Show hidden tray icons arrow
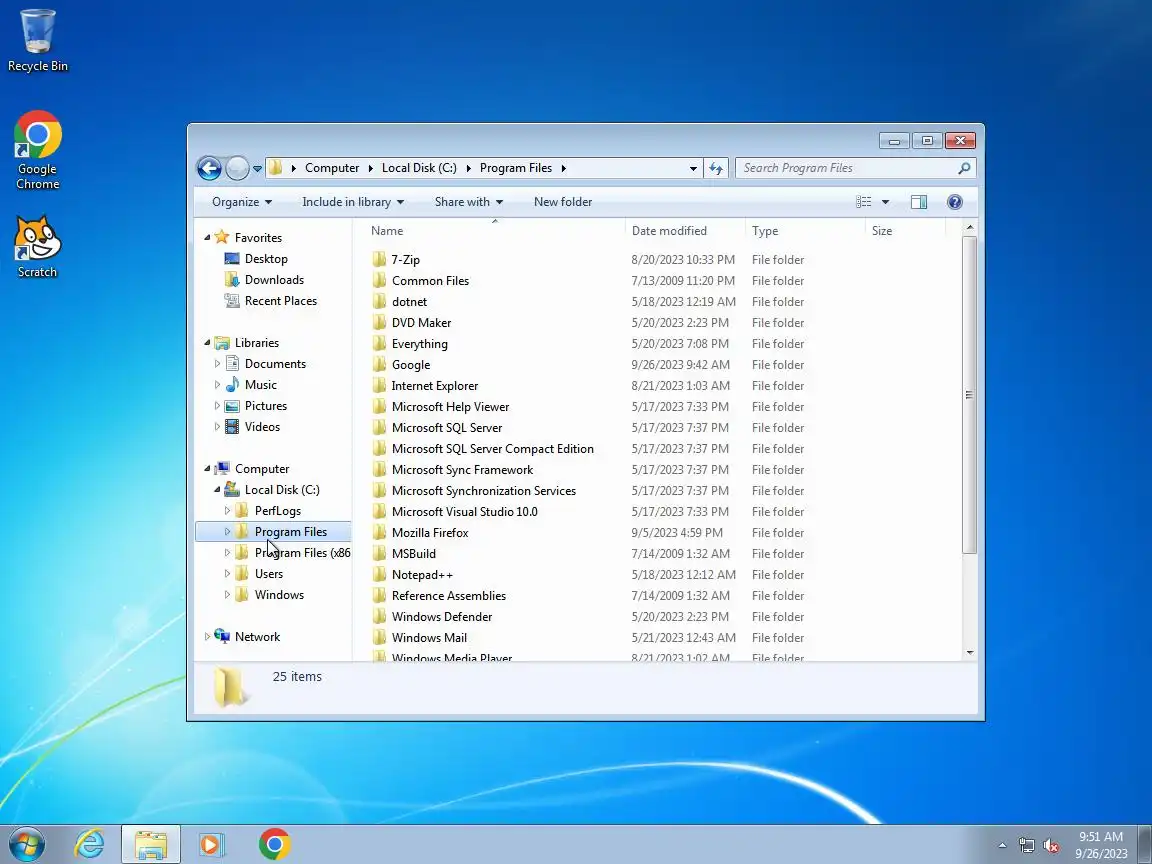This screenshot has width=1152, height=864. [1002, 846]
